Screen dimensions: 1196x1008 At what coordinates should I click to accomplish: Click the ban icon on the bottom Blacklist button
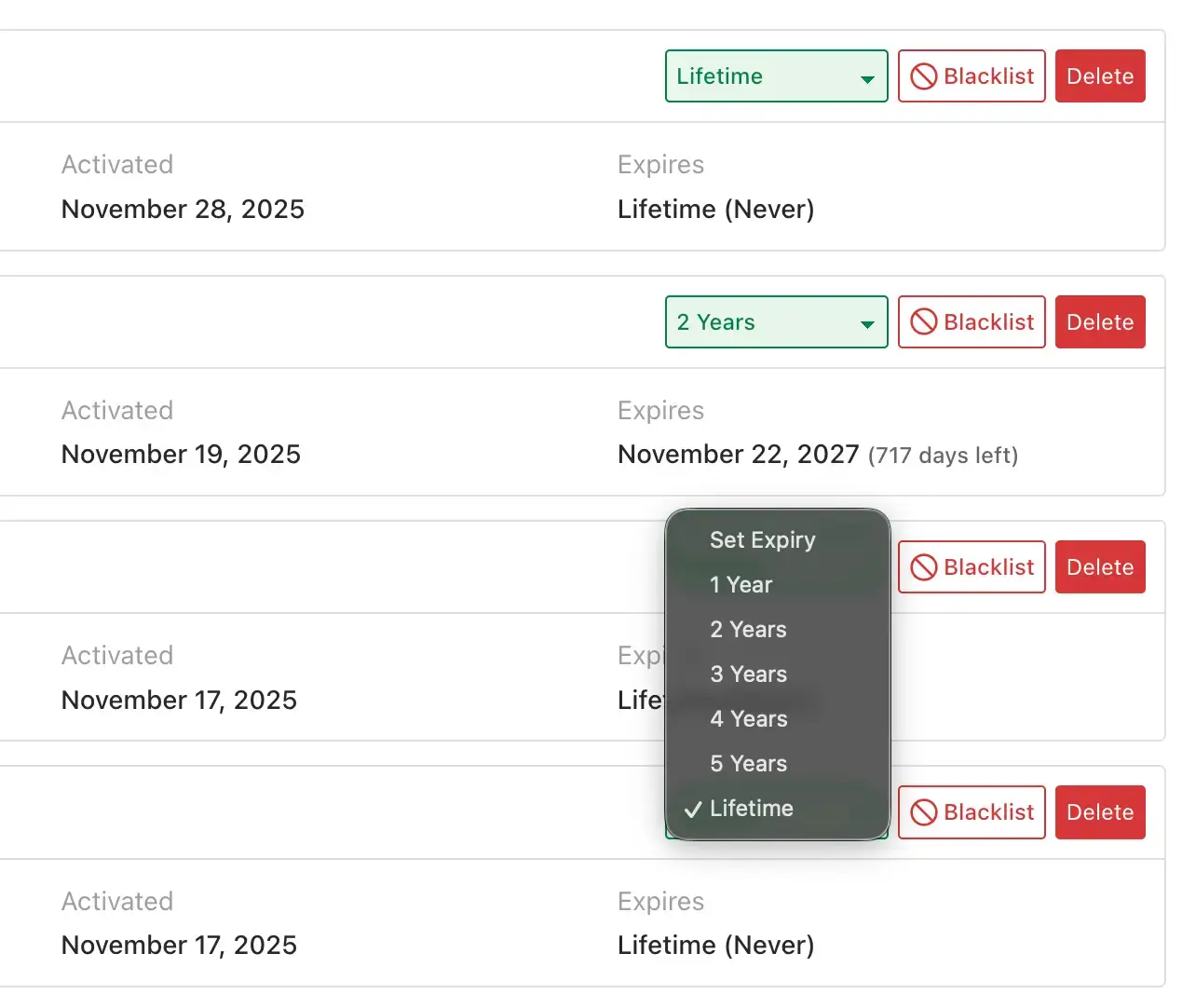(x=923, y=811)
